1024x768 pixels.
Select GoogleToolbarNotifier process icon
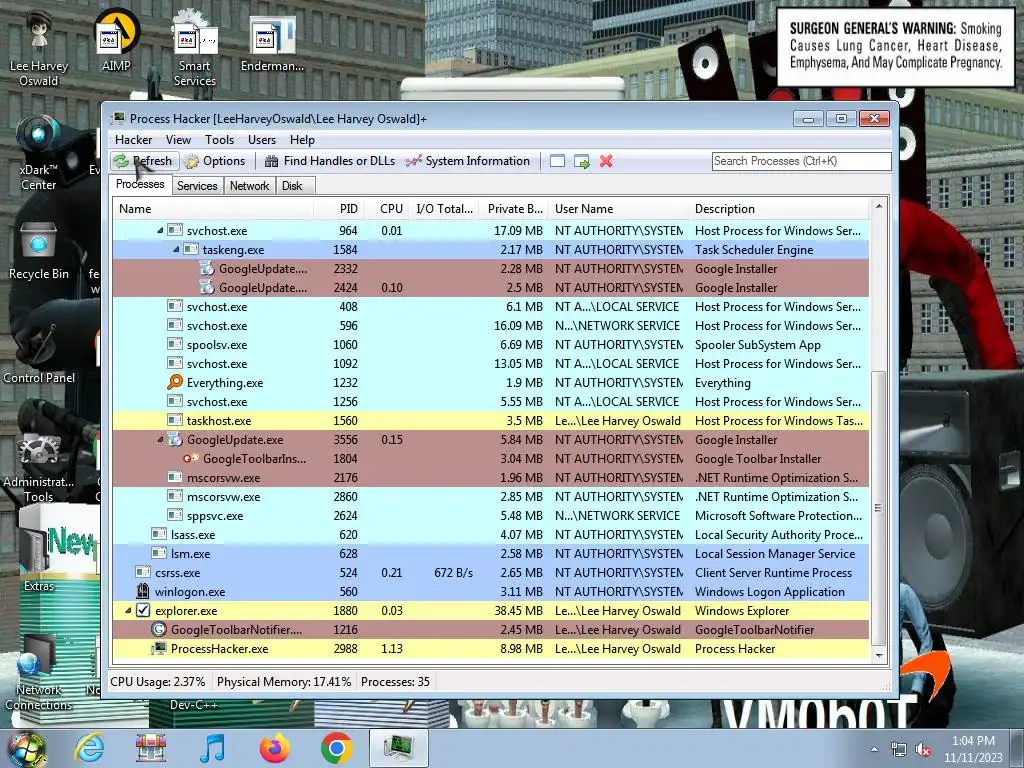coord(159,630)
